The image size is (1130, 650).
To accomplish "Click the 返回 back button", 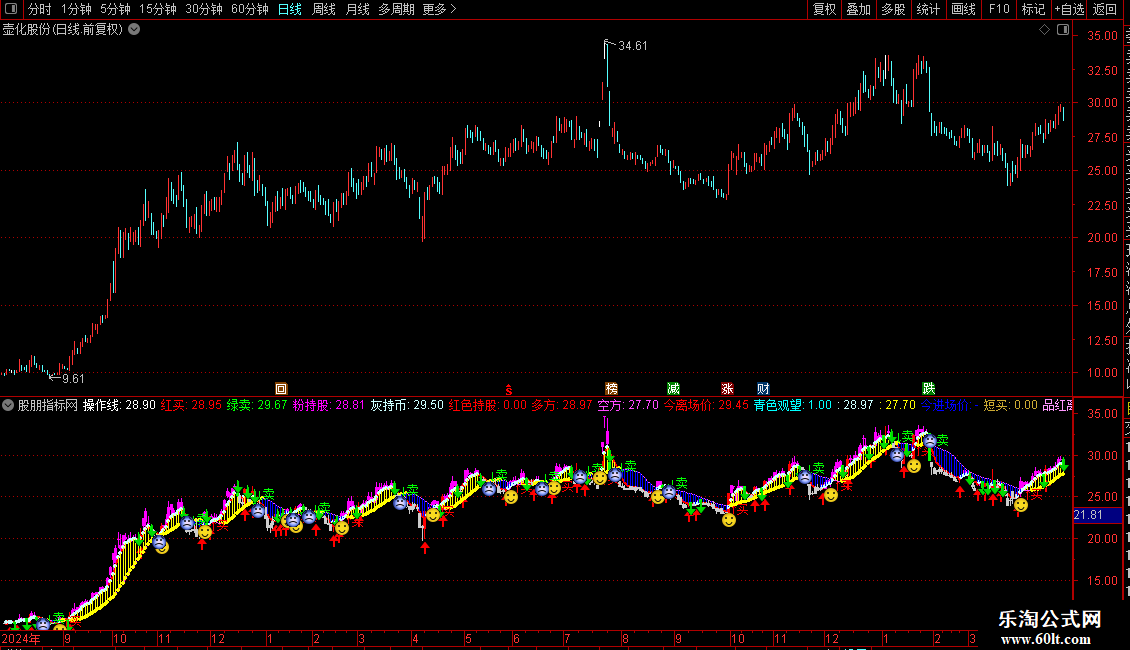I will click(1105, 9).
